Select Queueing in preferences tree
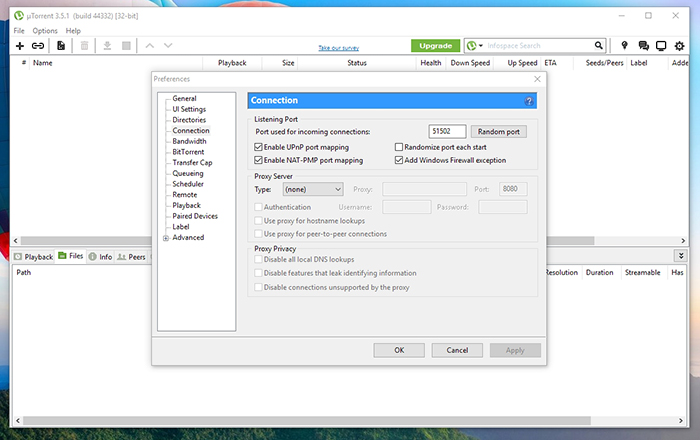 (188, 174)
